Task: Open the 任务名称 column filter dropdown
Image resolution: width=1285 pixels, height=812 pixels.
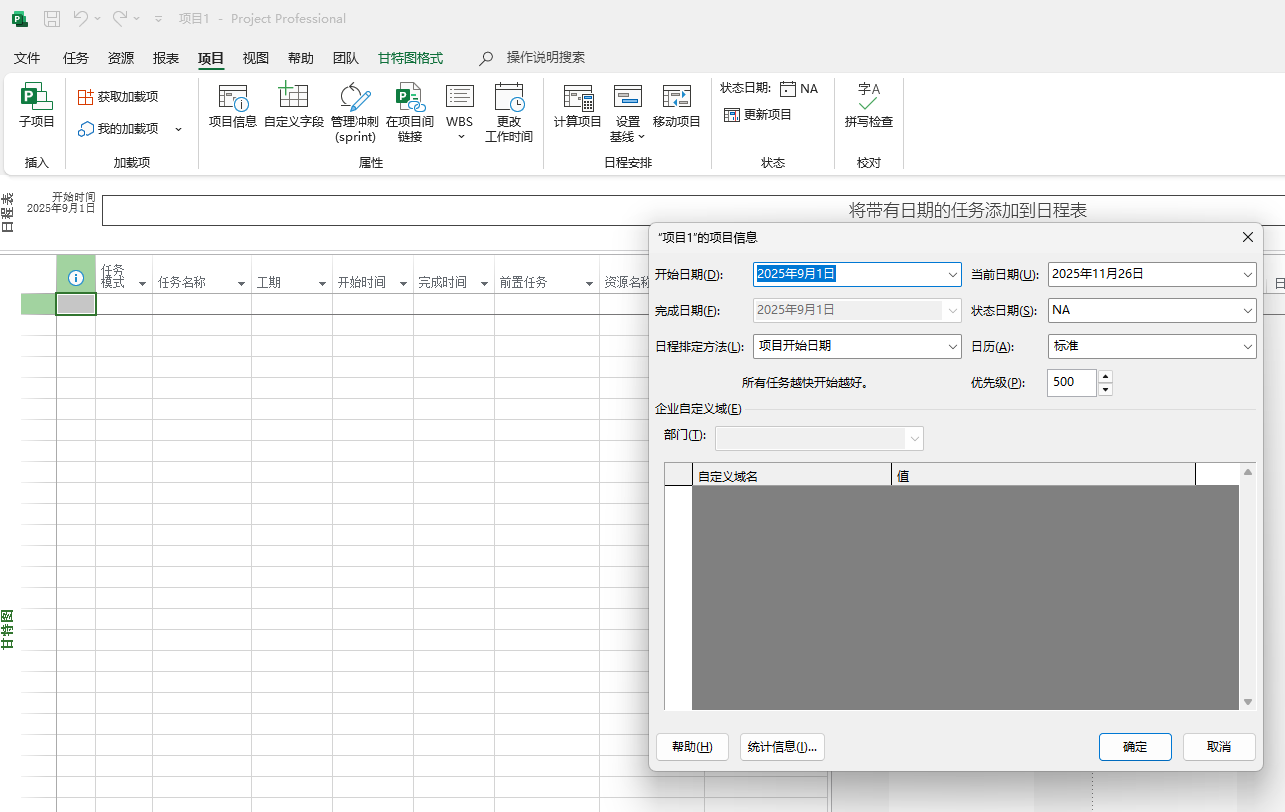Action: (x=241, y=284)
